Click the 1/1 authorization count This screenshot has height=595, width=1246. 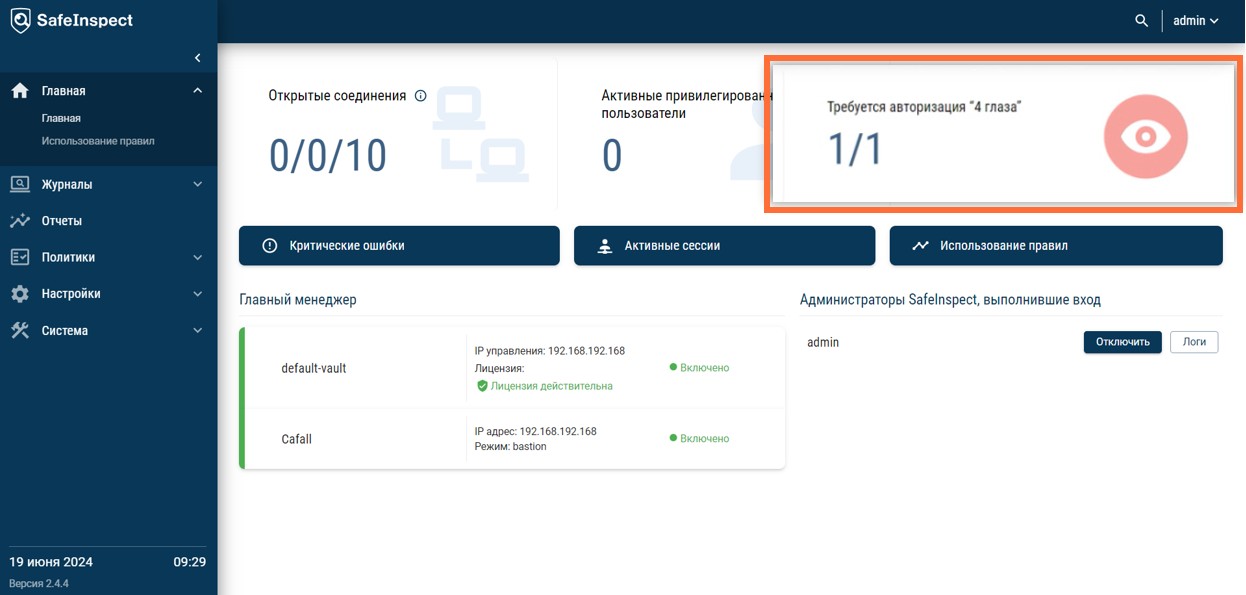coord(855,149)
